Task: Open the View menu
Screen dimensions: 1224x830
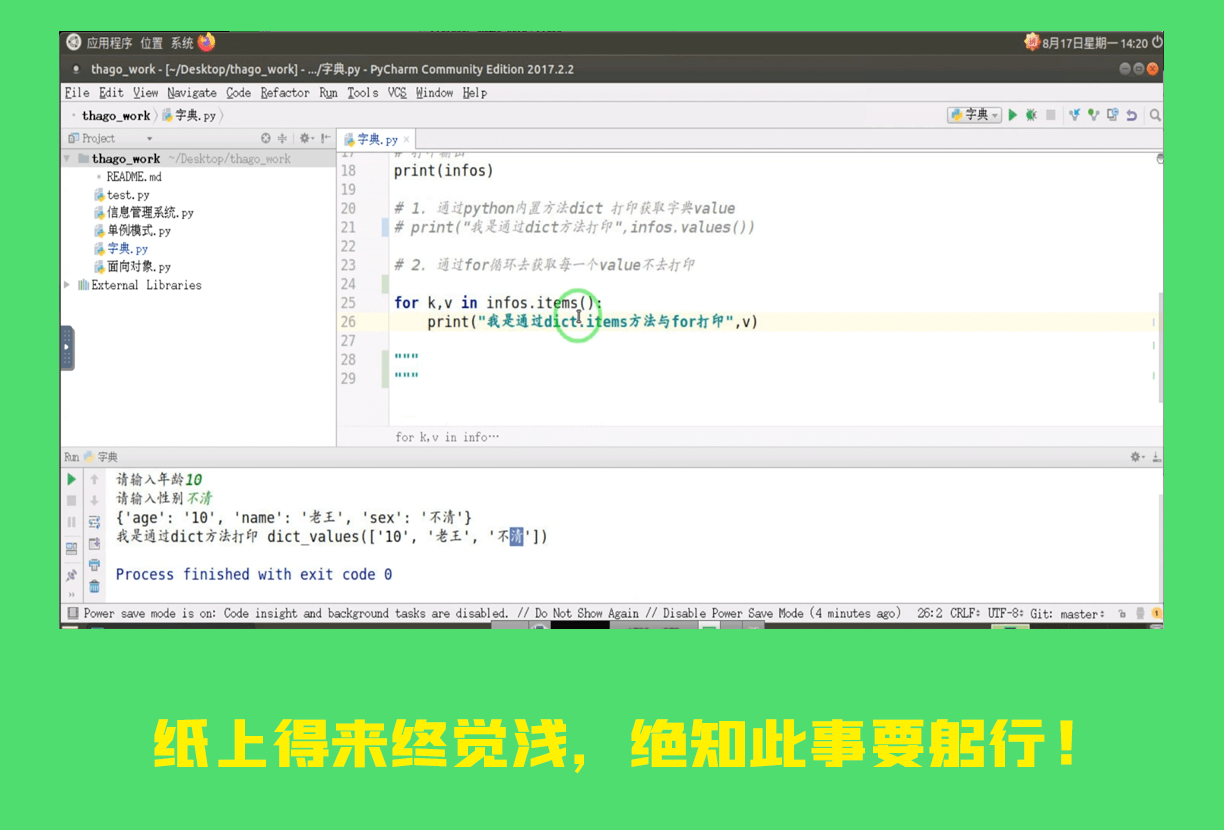Action: 146,93
